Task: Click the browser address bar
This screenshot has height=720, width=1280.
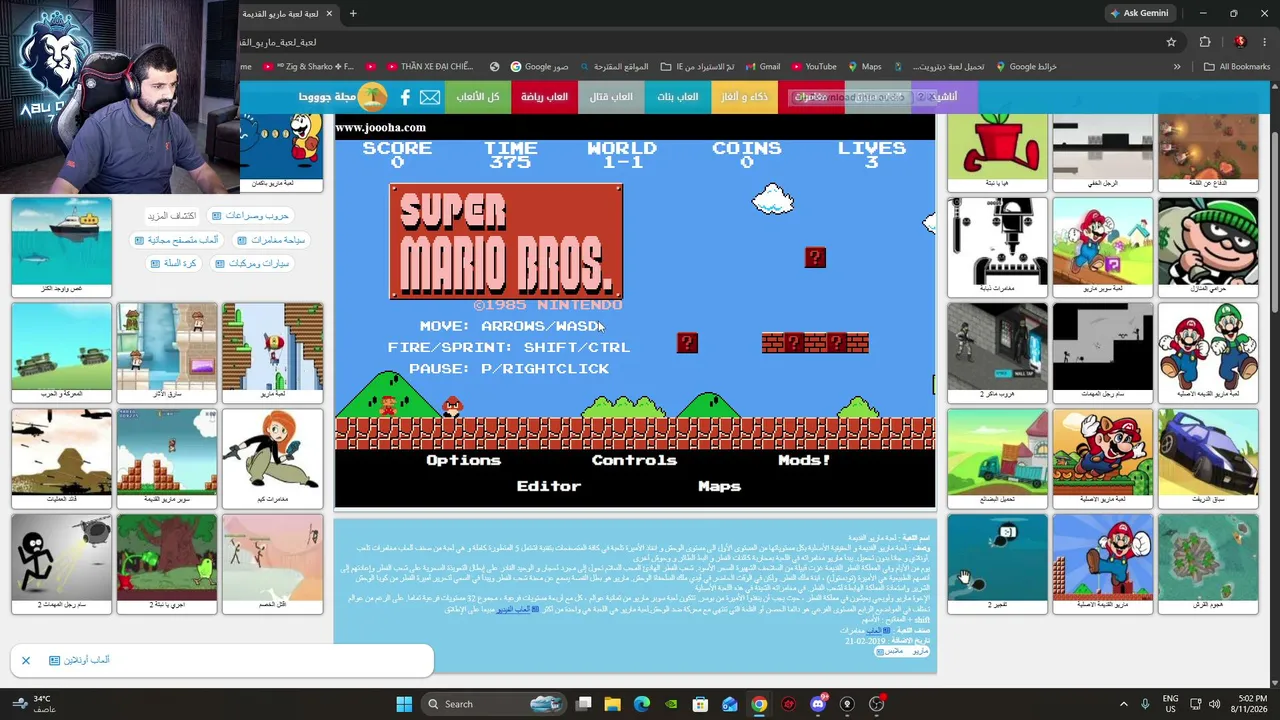Action: [x=700, y=42]
